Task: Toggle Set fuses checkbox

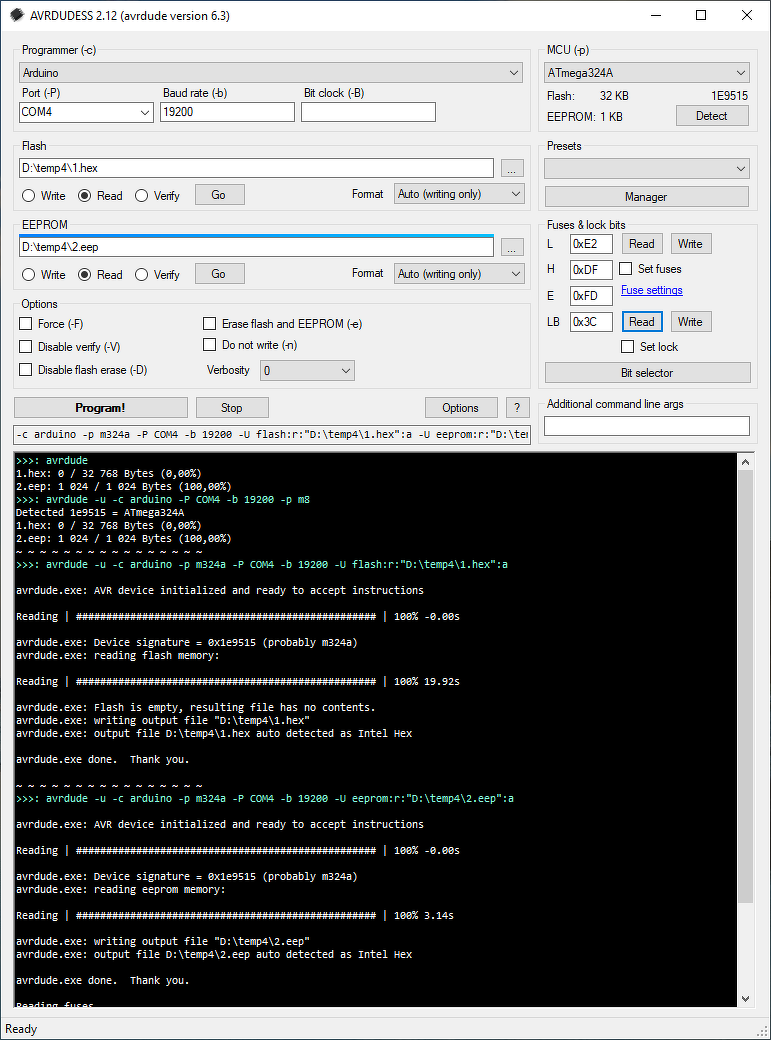Action: [626, 269]
